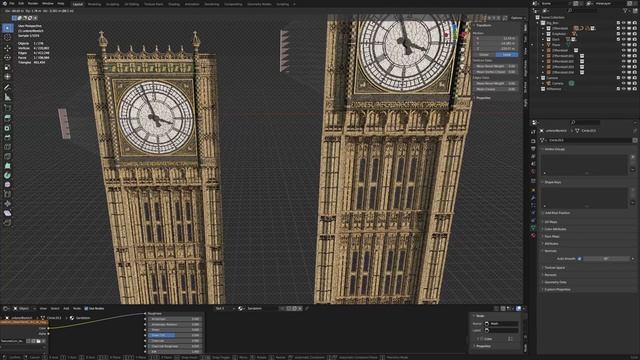Select the Knife tool
The width and height of the screenshot is (640, 360).
[x=7, y=156]
